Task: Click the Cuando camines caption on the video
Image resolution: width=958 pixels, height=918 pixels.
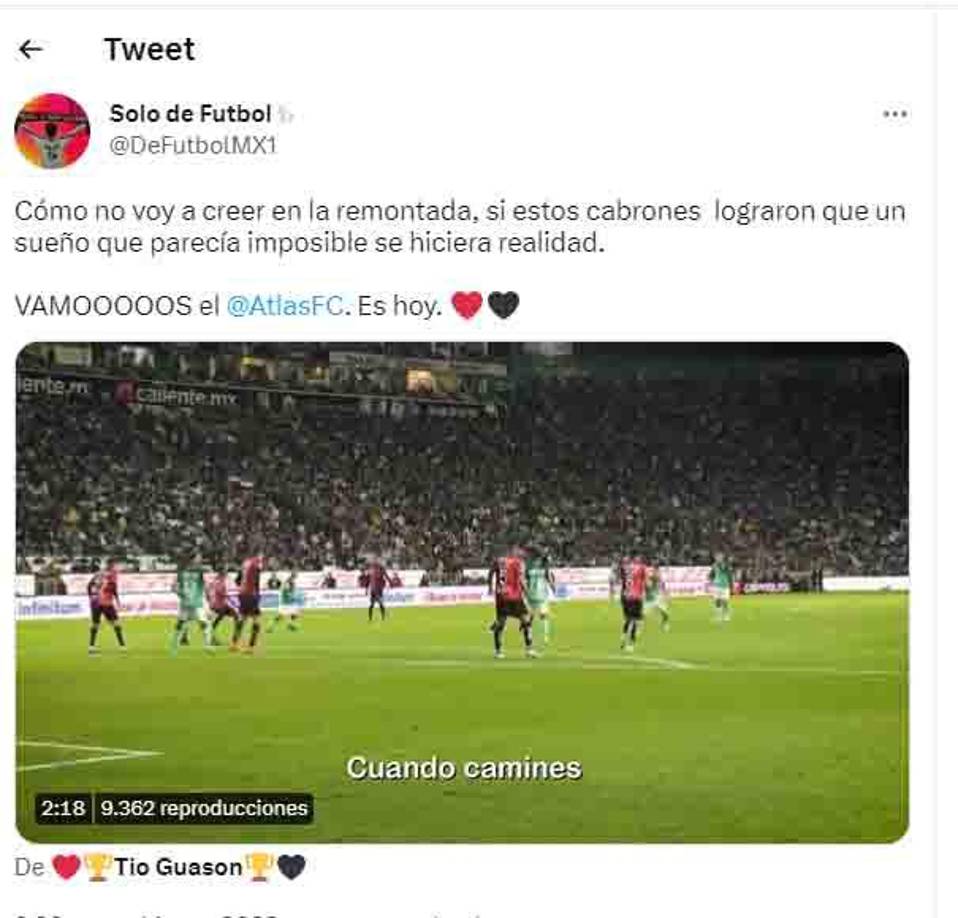Action: (463, 768)
